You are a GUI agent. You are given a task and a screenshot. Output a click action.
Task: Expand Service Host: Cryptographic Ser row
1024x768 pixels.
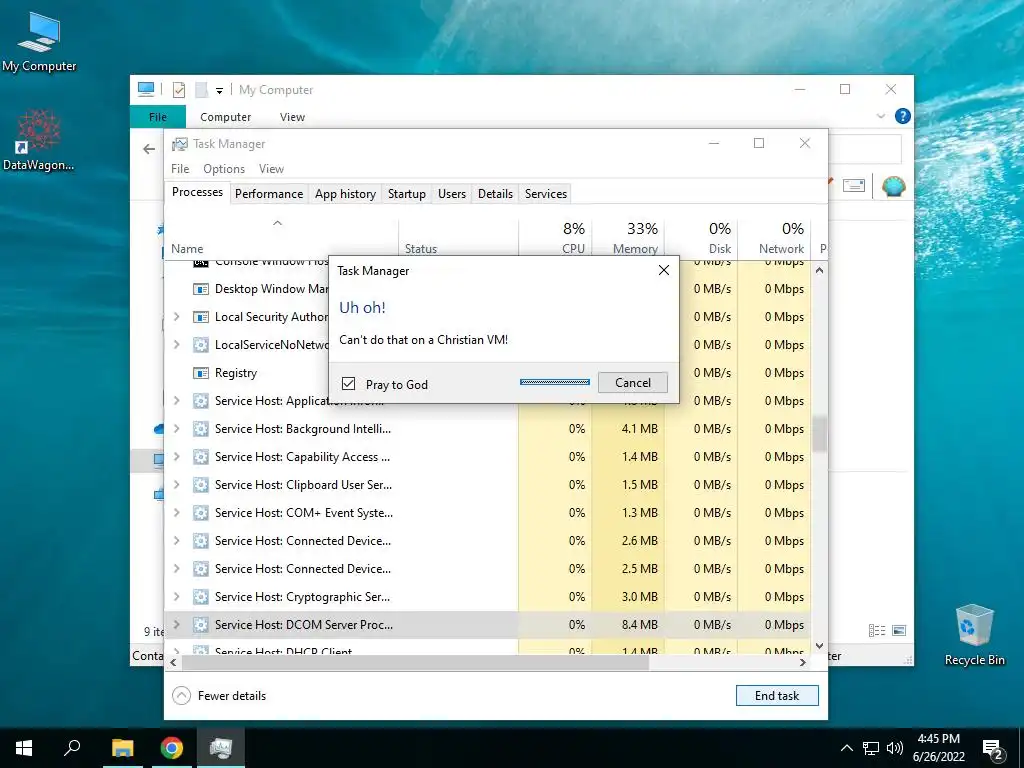click(176, 597)
